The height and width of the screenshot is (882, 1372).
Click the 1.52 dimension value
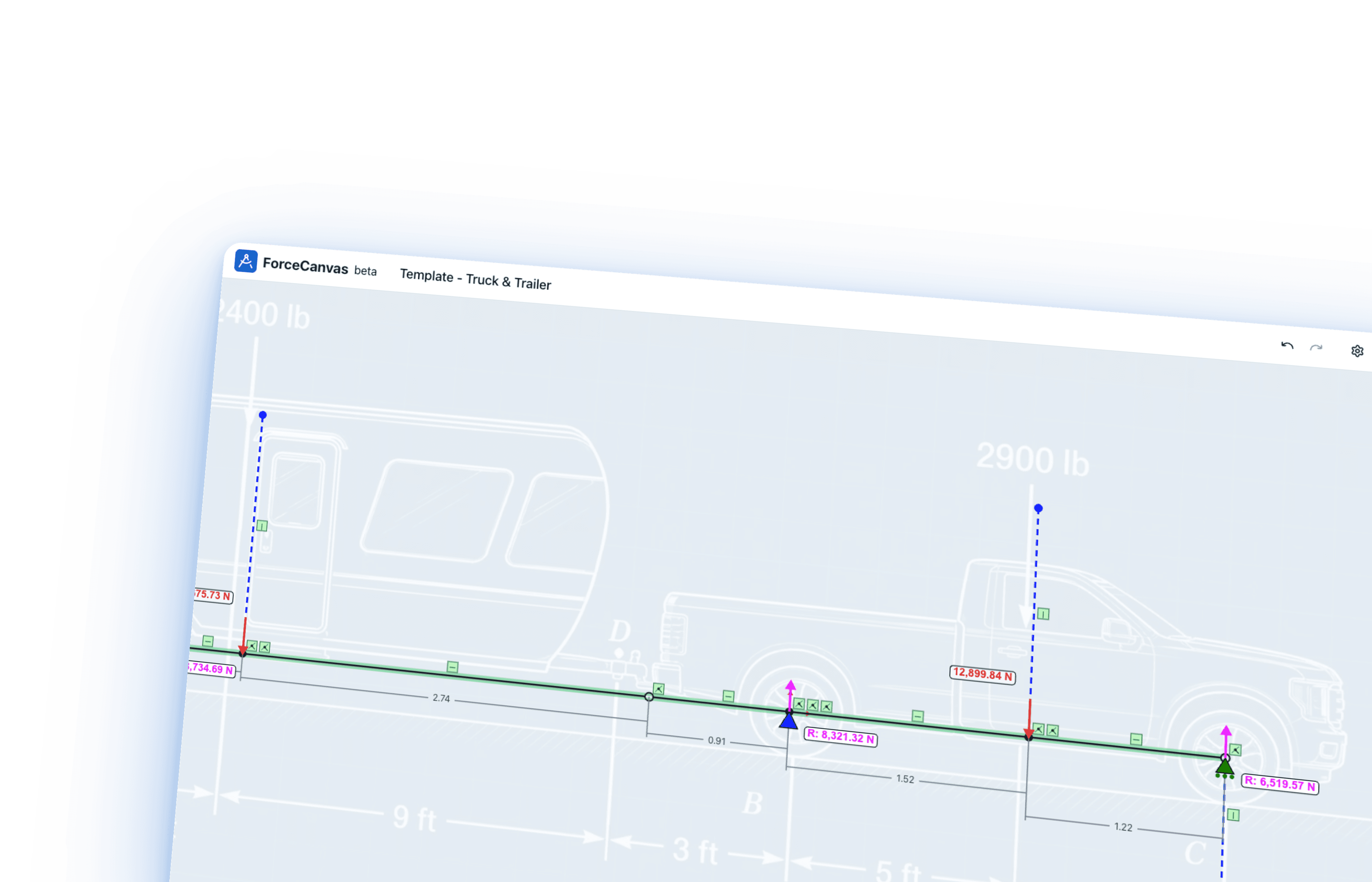905,779
